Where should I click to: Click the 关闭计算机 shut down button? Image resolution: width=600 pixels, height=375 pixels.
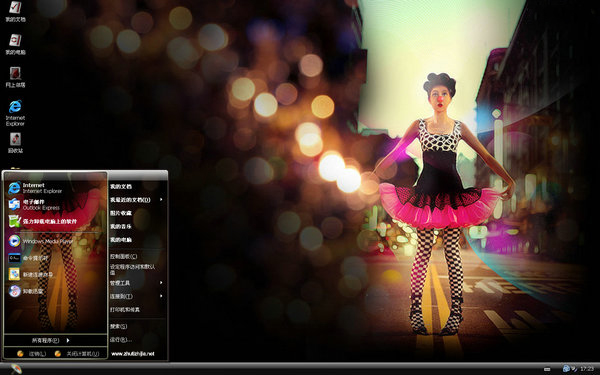[77, 354]
